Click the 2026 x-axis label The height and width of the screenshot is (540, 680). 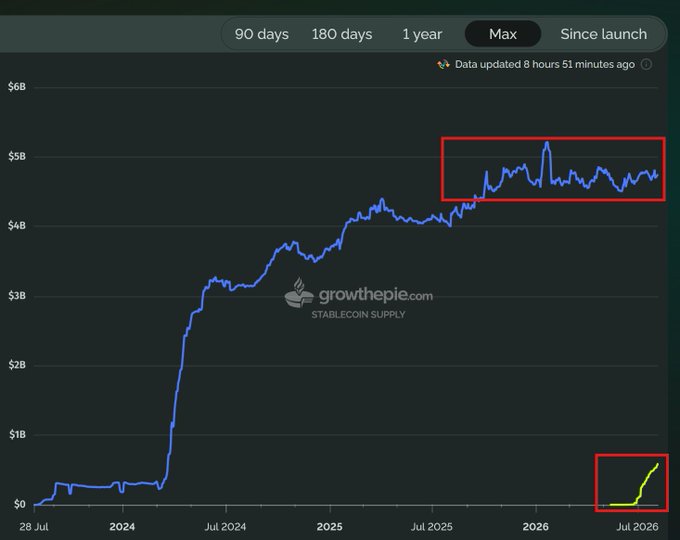coord(536,527)
